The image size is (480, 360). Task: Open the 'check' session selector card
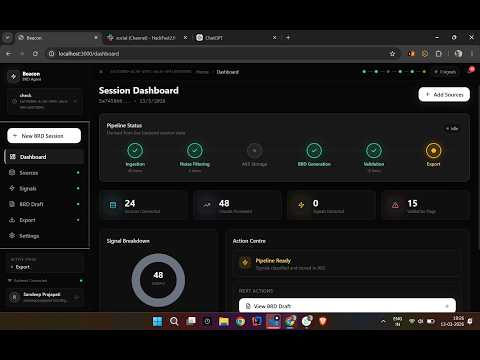(x=44, y=101)
